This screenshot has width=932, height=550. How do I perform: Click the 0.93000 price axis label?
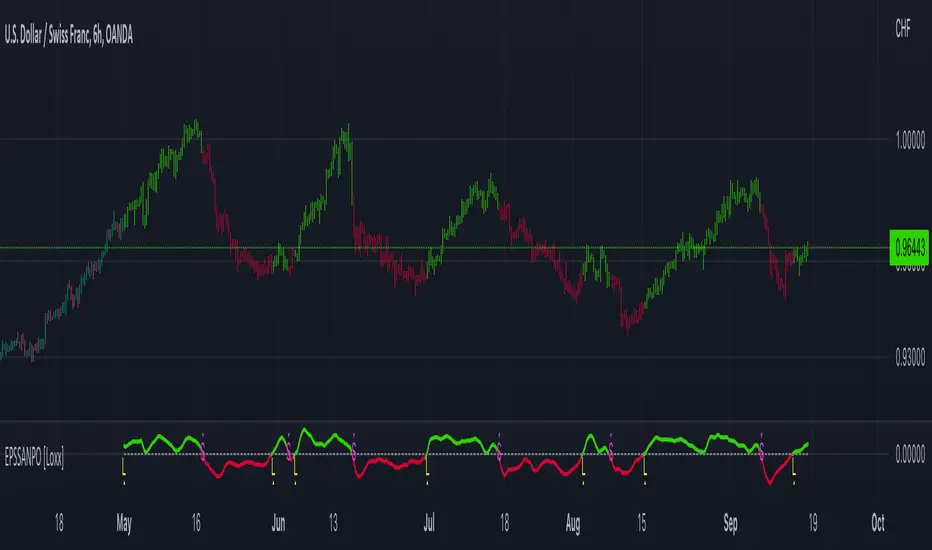(910, 357)
